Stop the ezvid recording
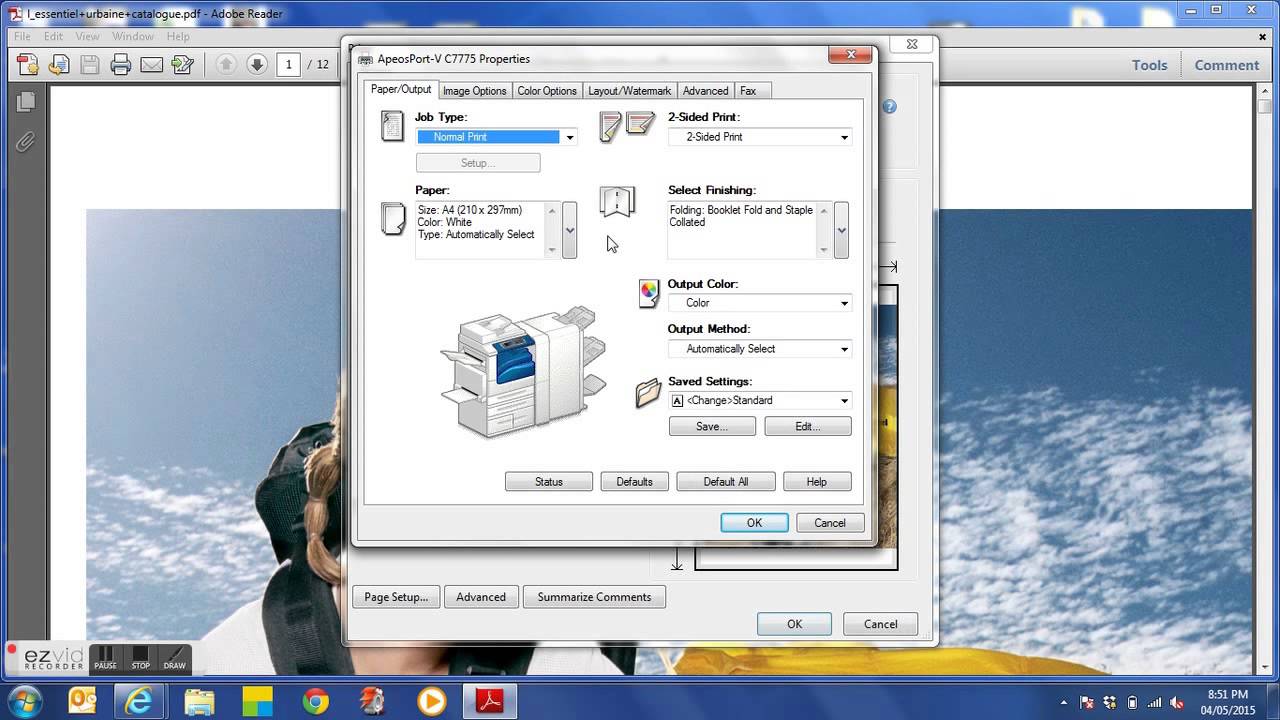Viewport: 1280px width, 720px height. coord(140,658)
